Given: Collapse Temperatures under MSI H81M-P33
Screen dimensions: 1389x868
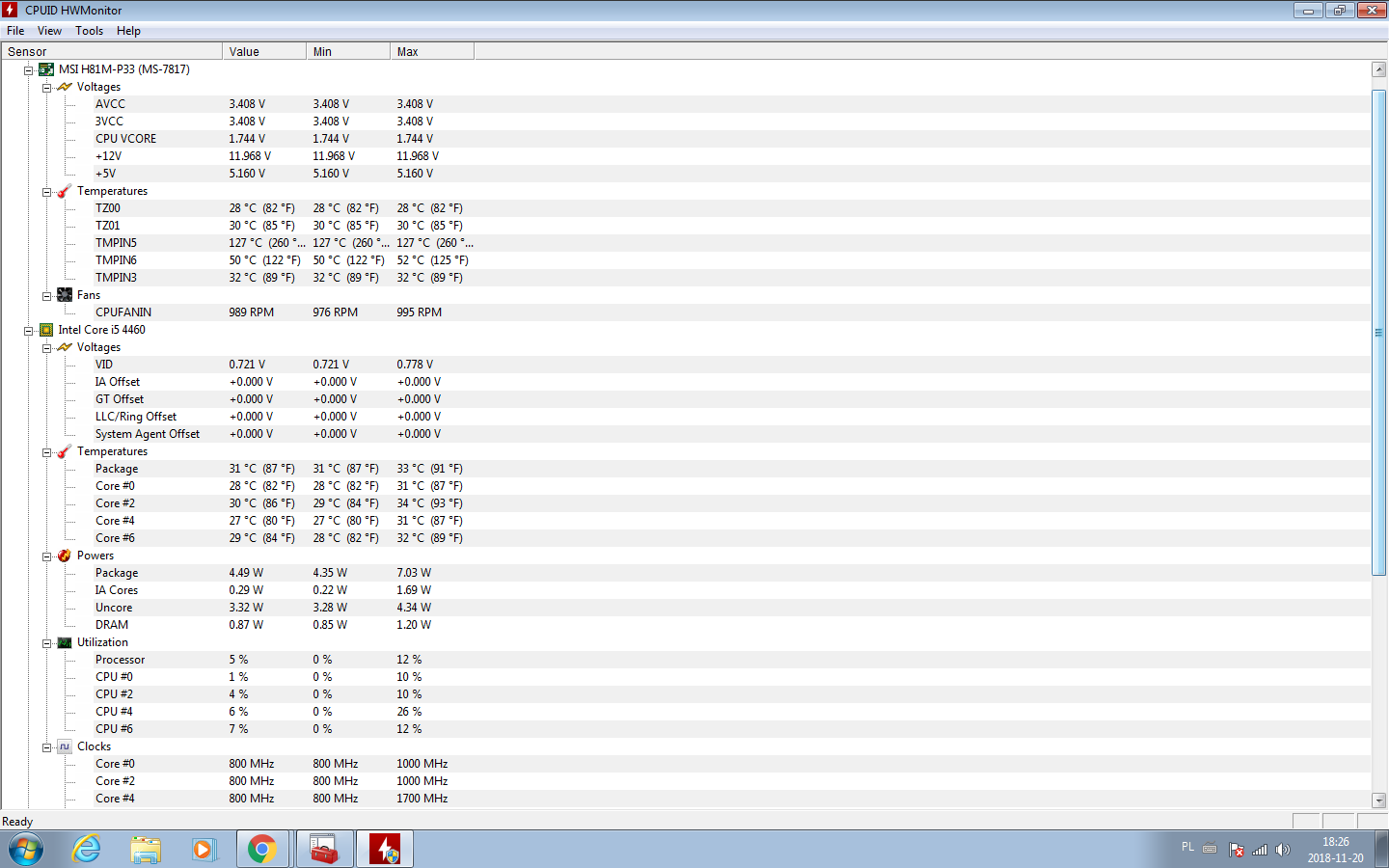Looking at the screenshot, I should point(46,192).
